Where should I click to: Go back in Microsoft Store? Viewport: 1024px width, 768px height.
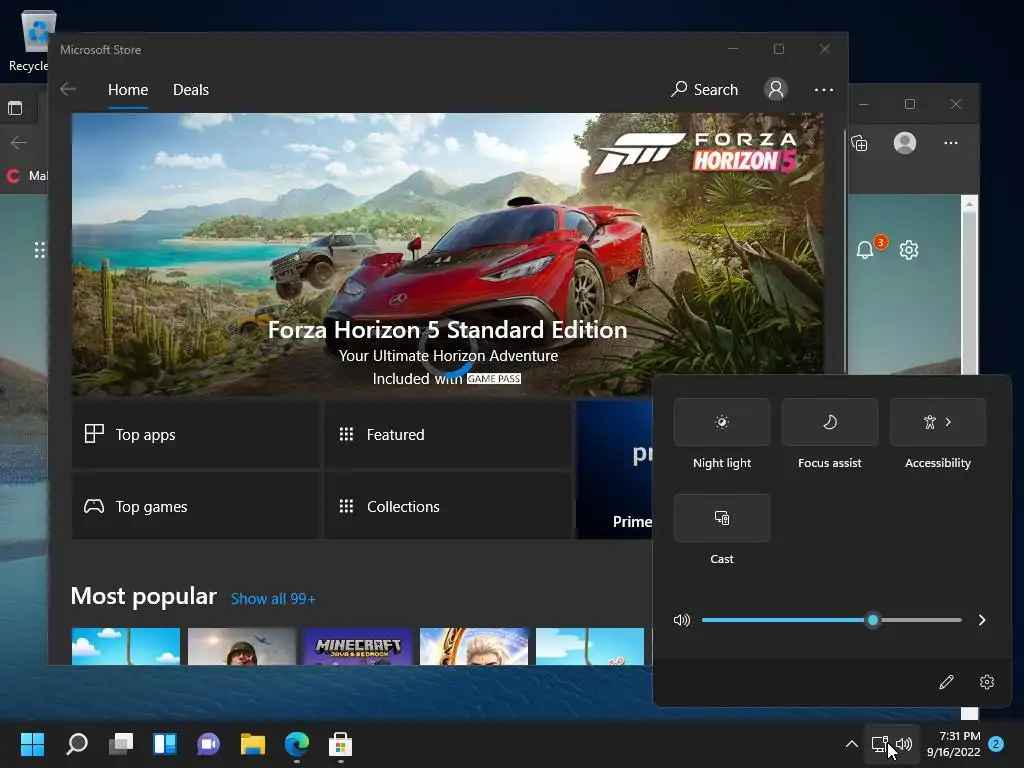(68, 89)
